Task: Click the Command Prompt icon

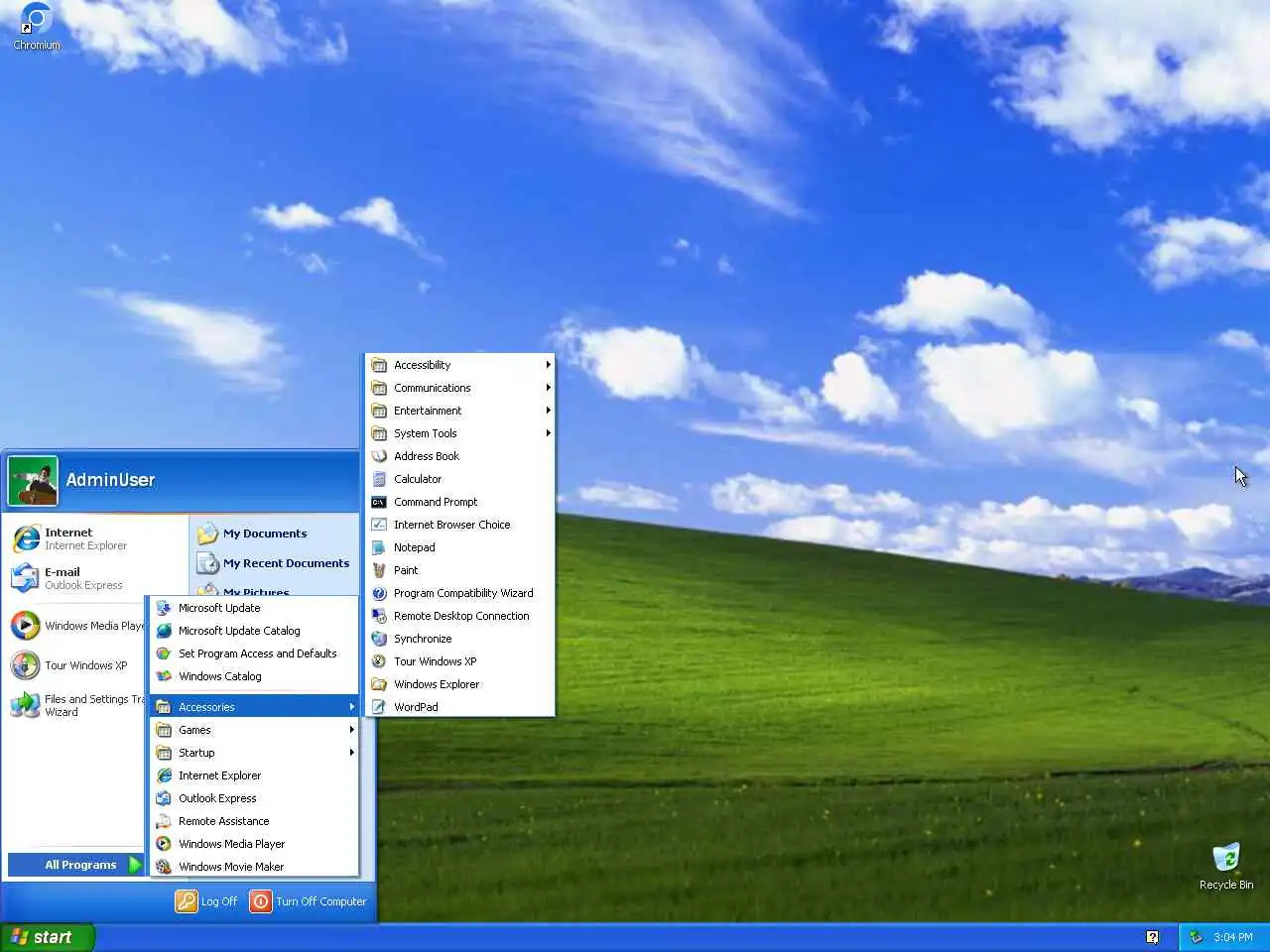Action: pos(379,502)
